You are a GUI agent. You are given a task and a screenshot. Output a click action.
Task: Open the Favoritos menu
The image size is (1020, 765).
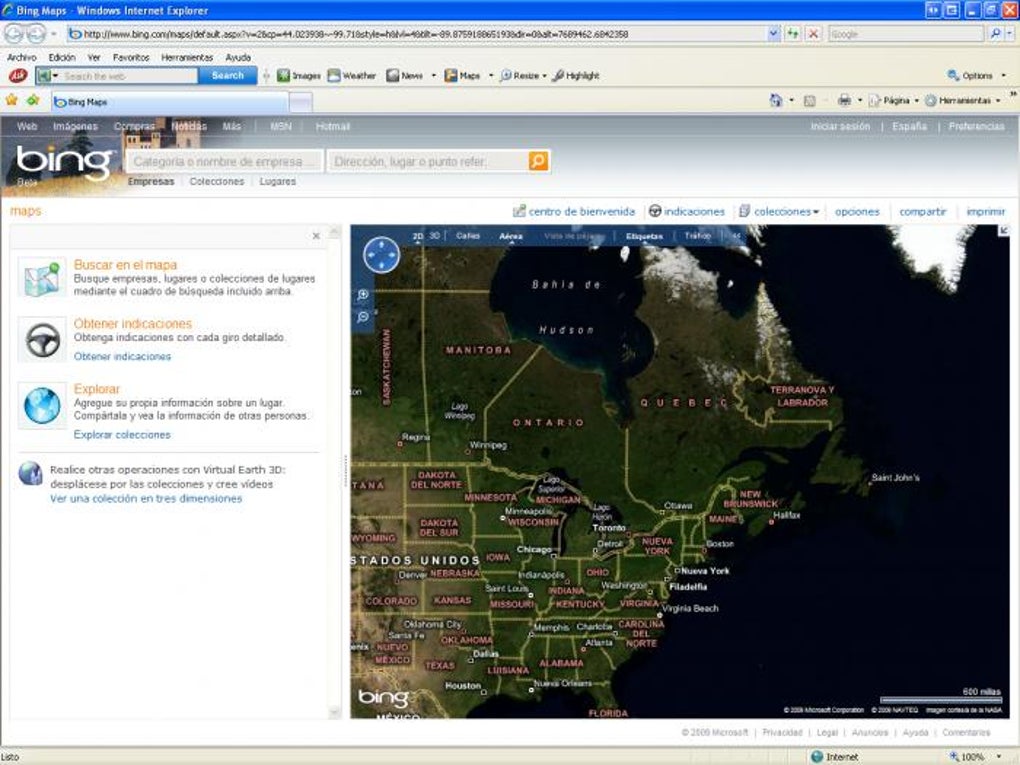[x=131, y=57]
